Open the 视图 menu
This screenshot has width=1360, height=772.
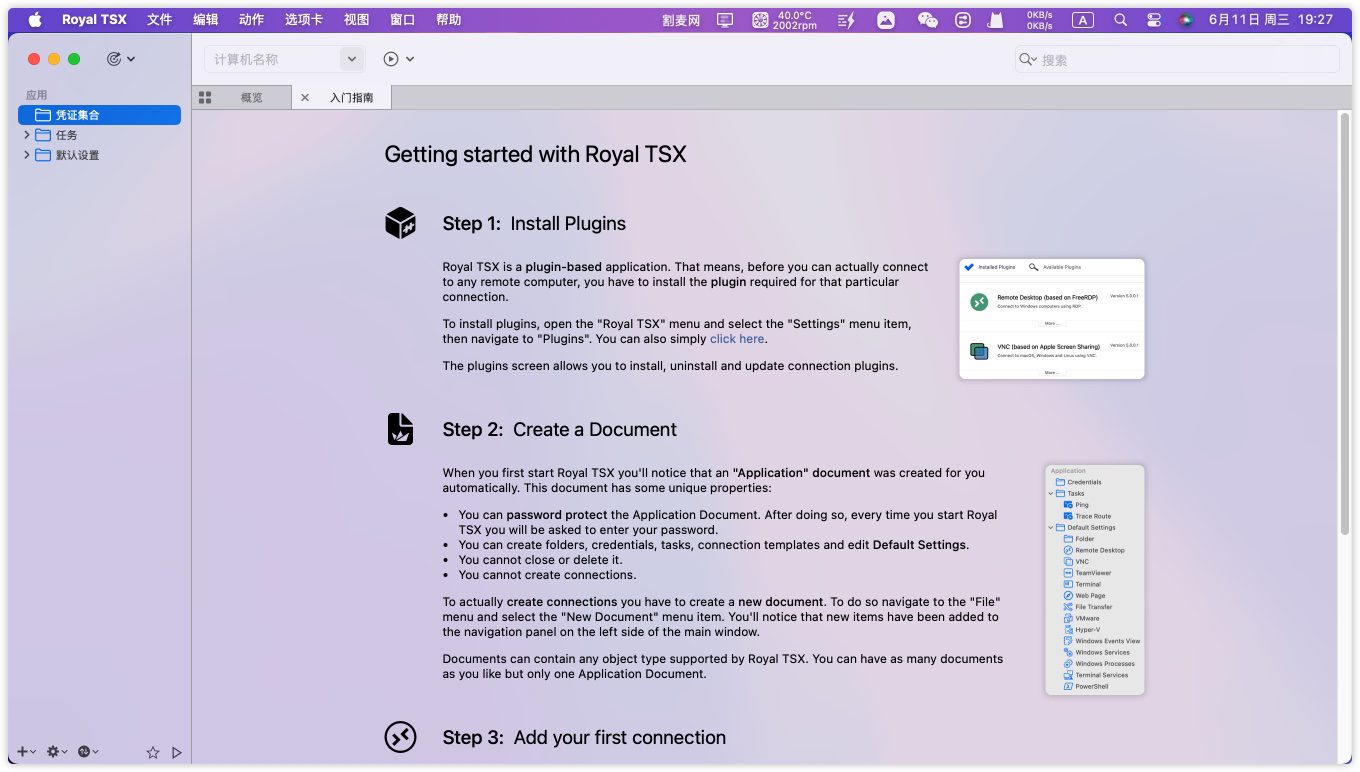(356, 19)
